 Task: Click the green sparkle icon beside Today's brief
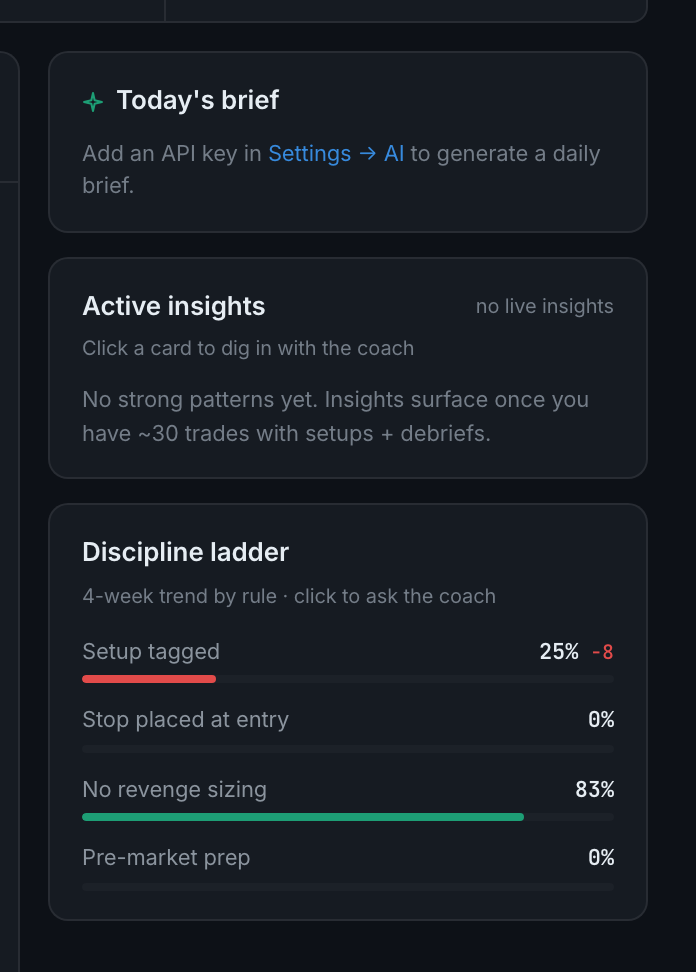pos(93,102)
